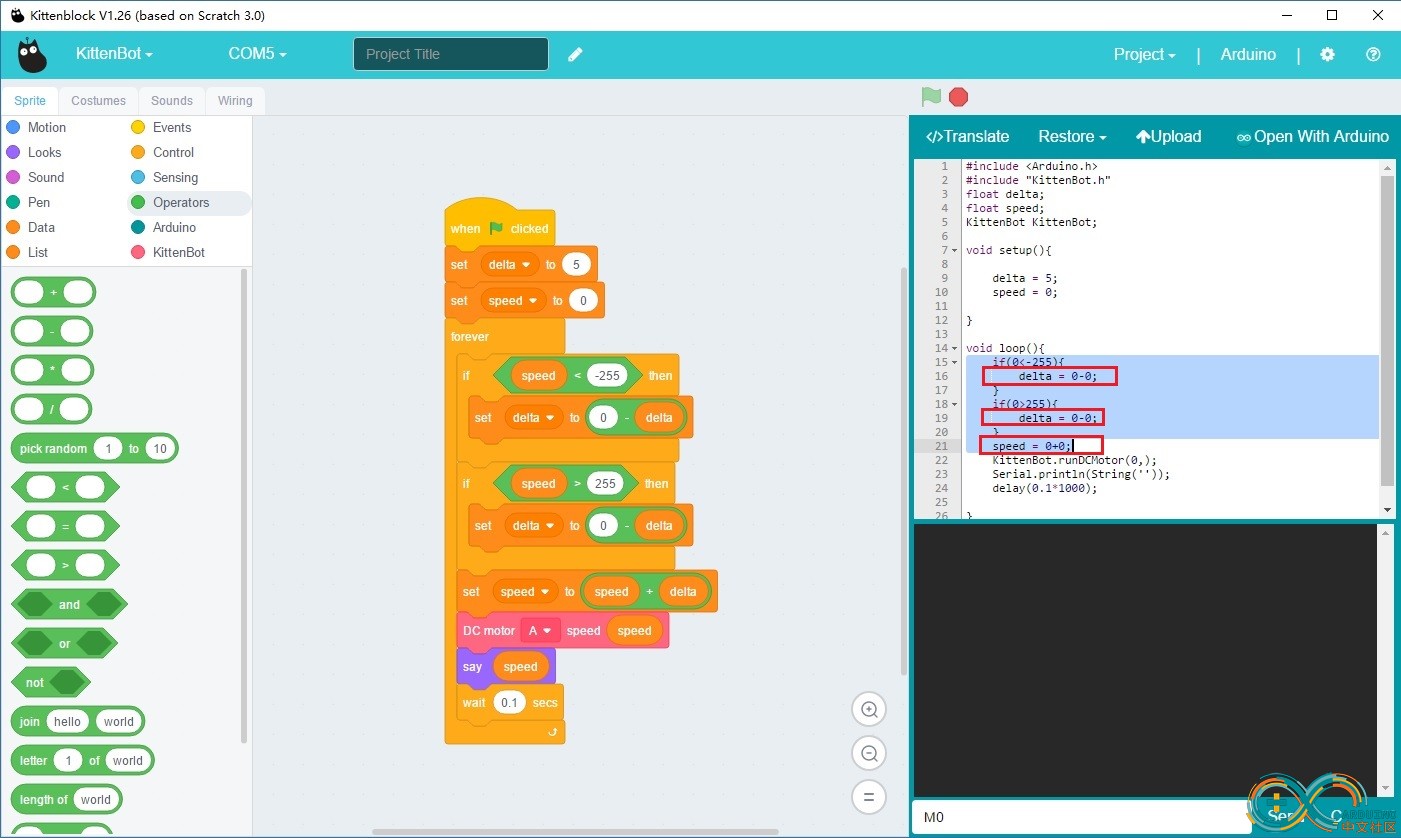Click the help question mark icon
This screenshot has width=1401, height=838.
(x=1373, y=54)
